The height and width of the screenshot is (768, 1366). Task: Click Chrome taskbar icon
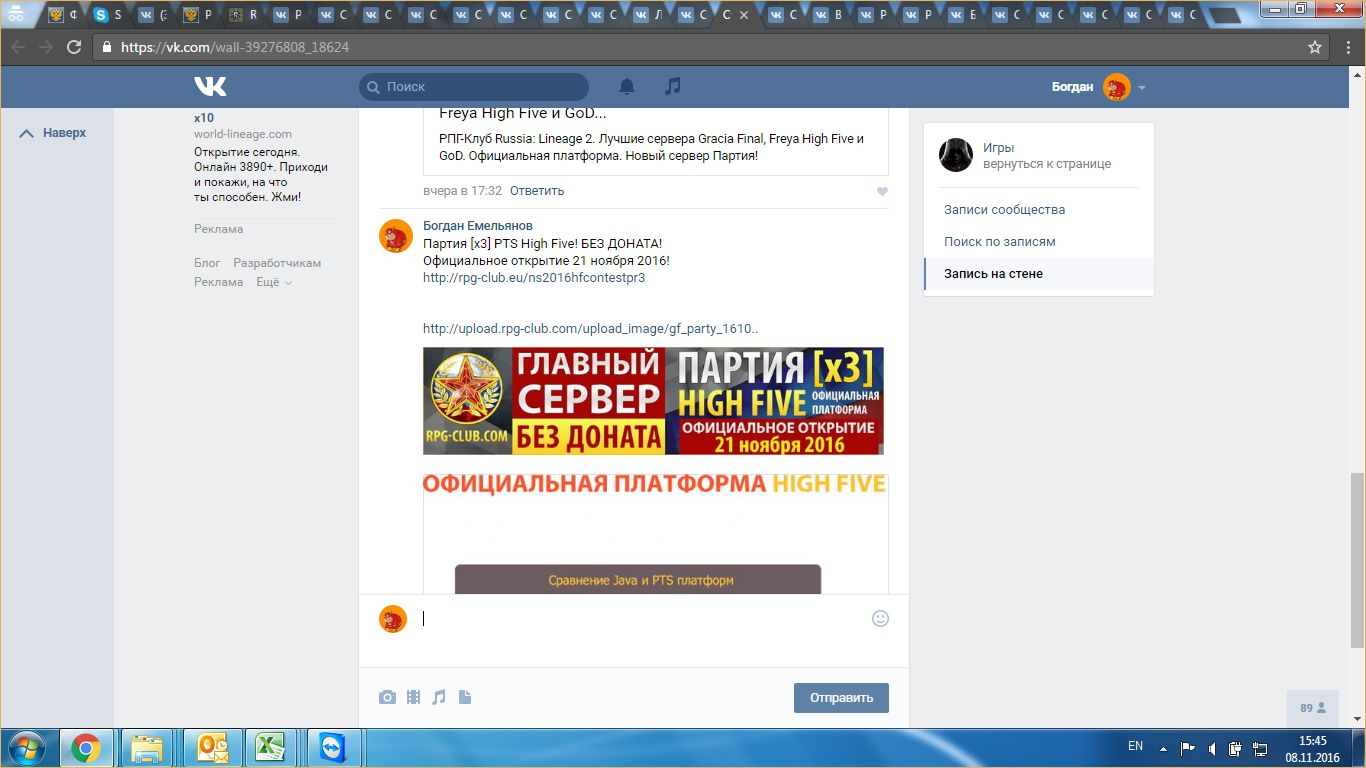click(x=86, y=748)
